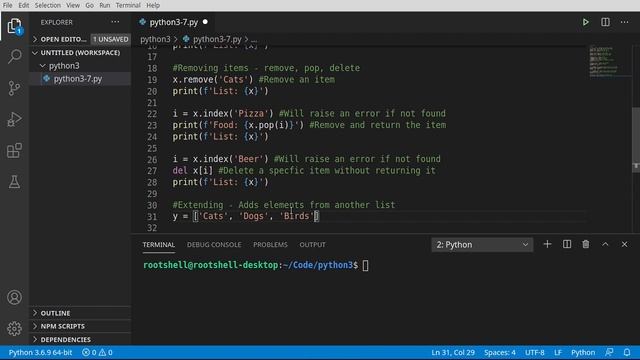Change indentation via Spaces: 4
Viewport: 640px width, 360px height.
click(500, 352)
